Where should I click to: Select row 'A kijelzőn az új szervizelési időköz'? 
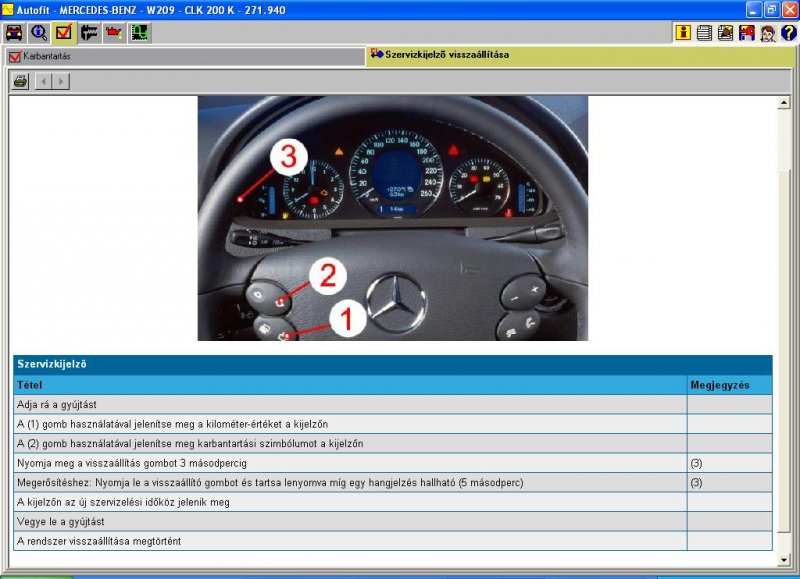(393, 502)
